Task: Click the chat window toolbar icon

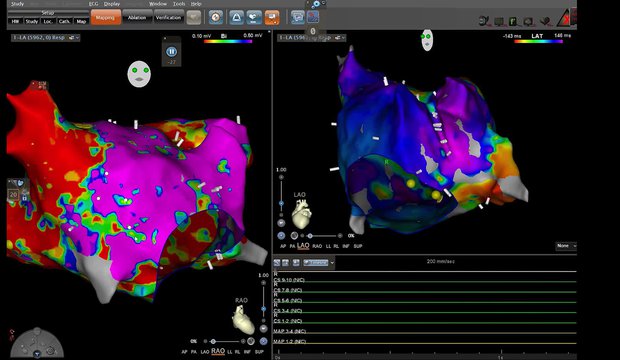Action: tap(297, 17)
